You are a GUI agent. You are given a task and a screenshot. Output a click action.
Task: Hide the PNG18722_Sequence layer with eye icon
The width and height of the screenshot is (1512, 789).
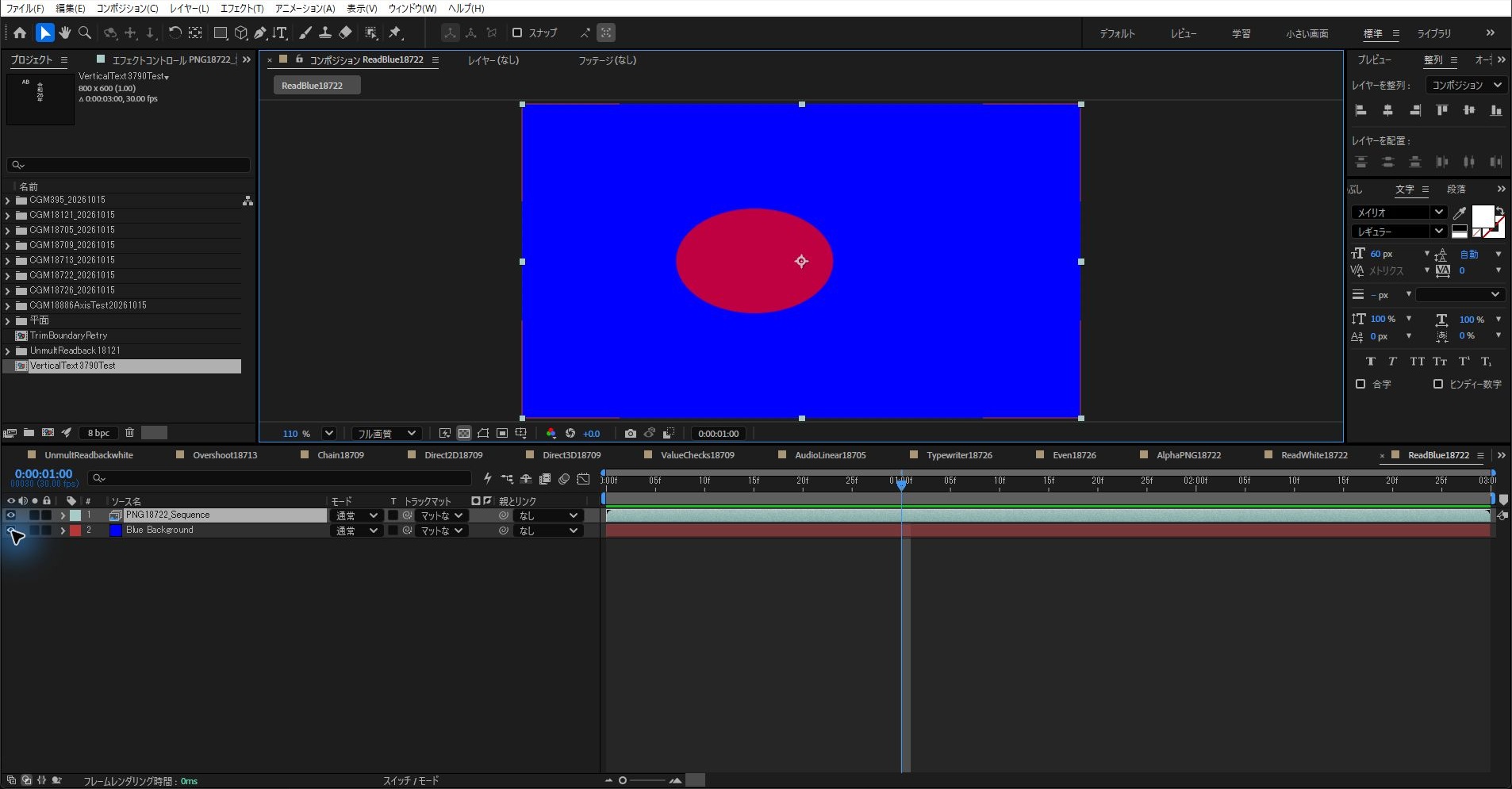pos(11,515)
